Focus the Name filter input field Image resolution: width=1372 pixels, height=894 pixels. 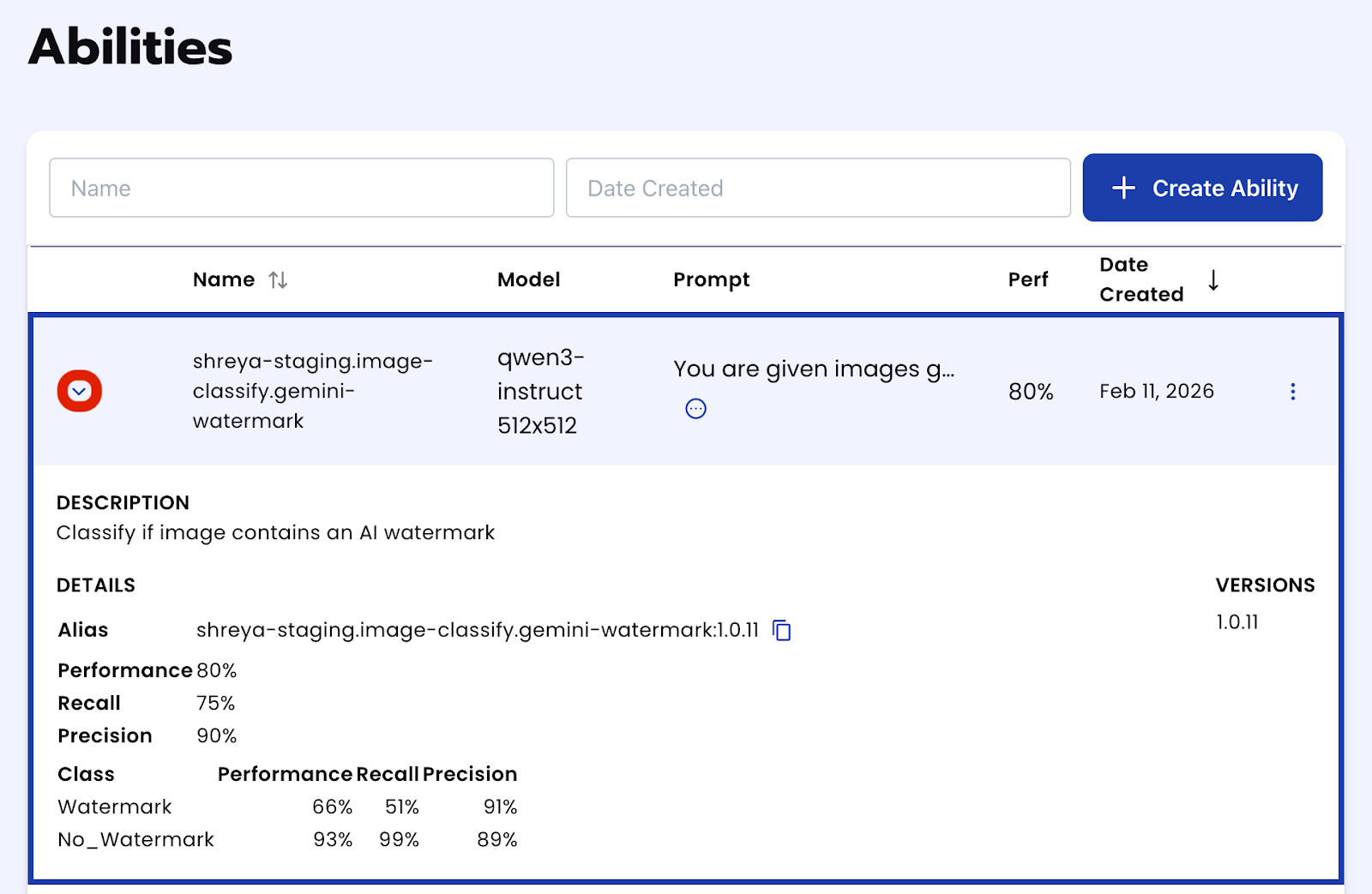click(x=301, y=188)
